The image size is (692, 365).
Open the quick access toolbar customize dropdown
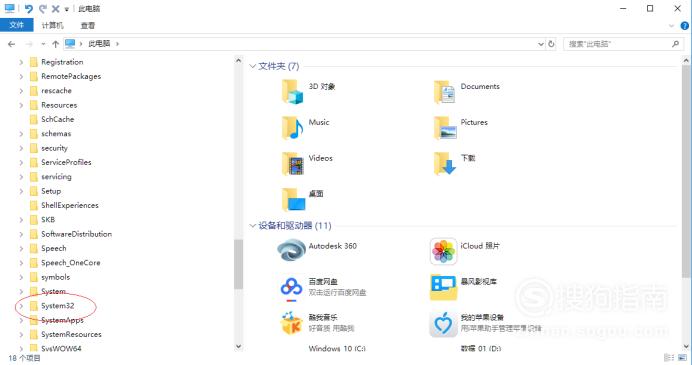(x=67, y=9)
